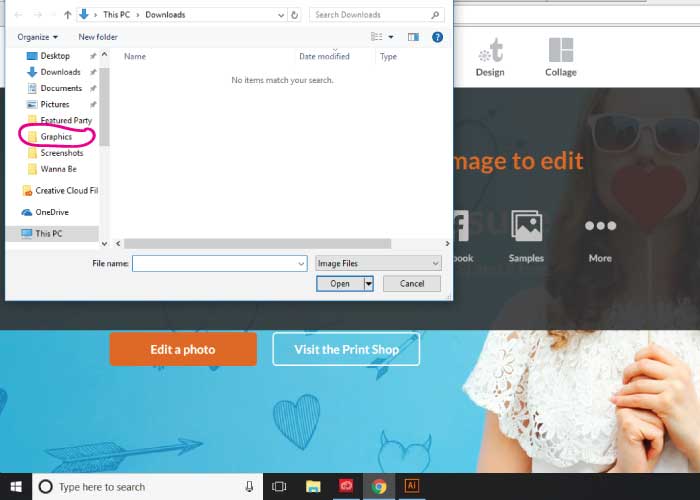700x500 pixels.
Task: Click the Refresh icon beside the address bar
Action: tap(294, 15)
